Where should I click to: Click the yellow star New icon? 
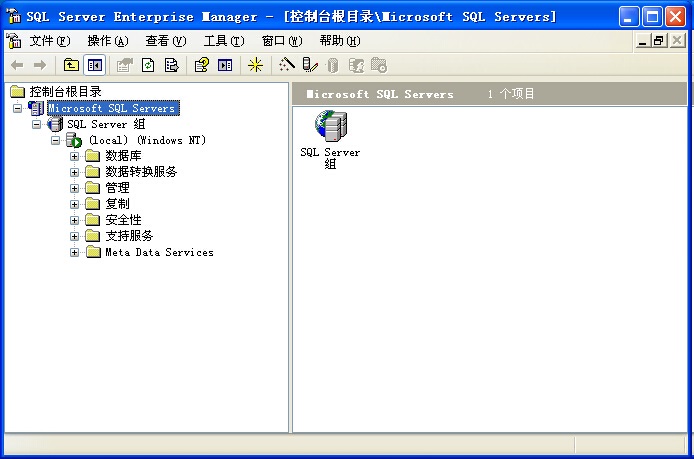[x=255, y=66]
